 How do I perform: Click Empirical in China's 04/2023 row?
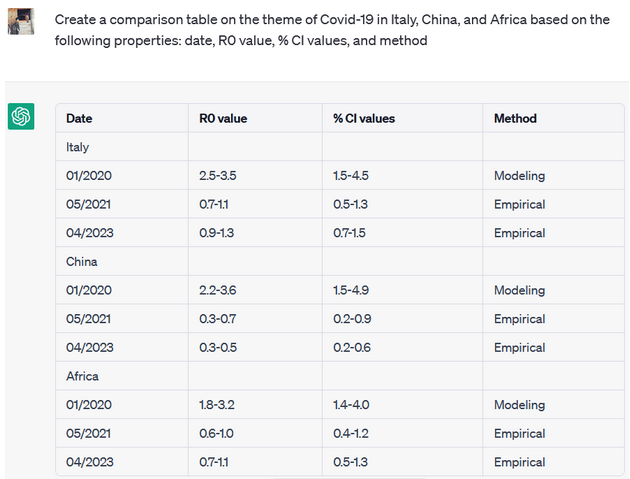(519, 348)
